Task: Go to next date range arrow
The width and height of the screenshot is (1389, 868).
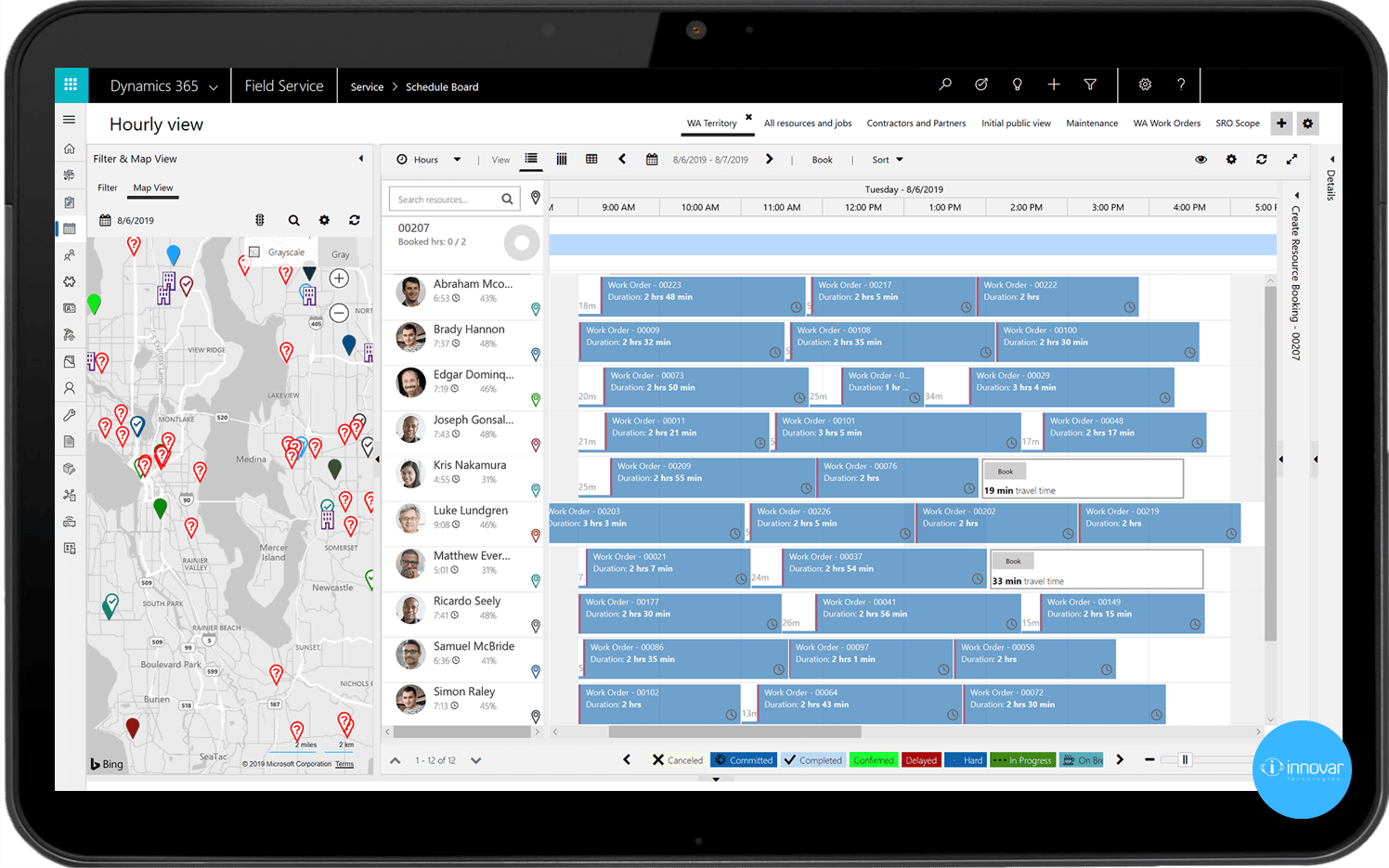Action: click(x=769, y=159)
